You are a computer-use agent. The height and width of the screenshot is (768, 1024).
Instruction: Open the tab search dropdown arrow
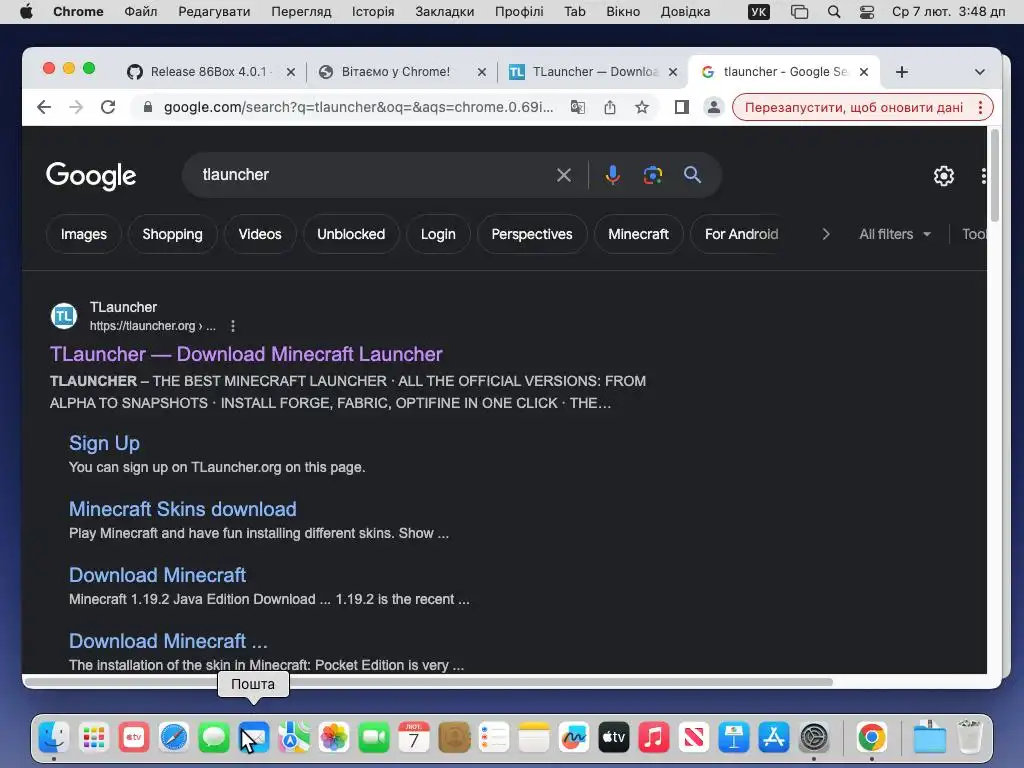pos(980,72)
